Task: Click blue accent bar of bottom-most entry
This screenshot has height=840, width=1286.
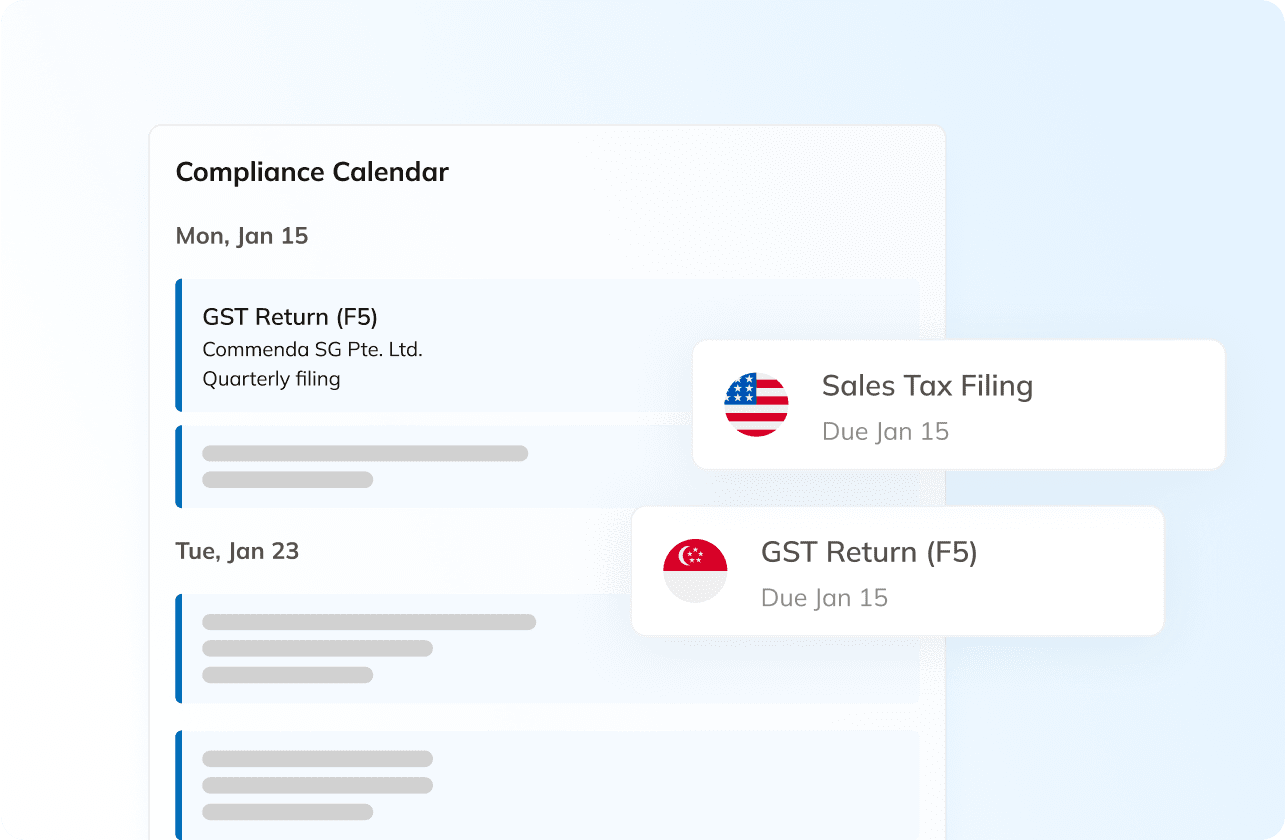Action: coord(179,785)
